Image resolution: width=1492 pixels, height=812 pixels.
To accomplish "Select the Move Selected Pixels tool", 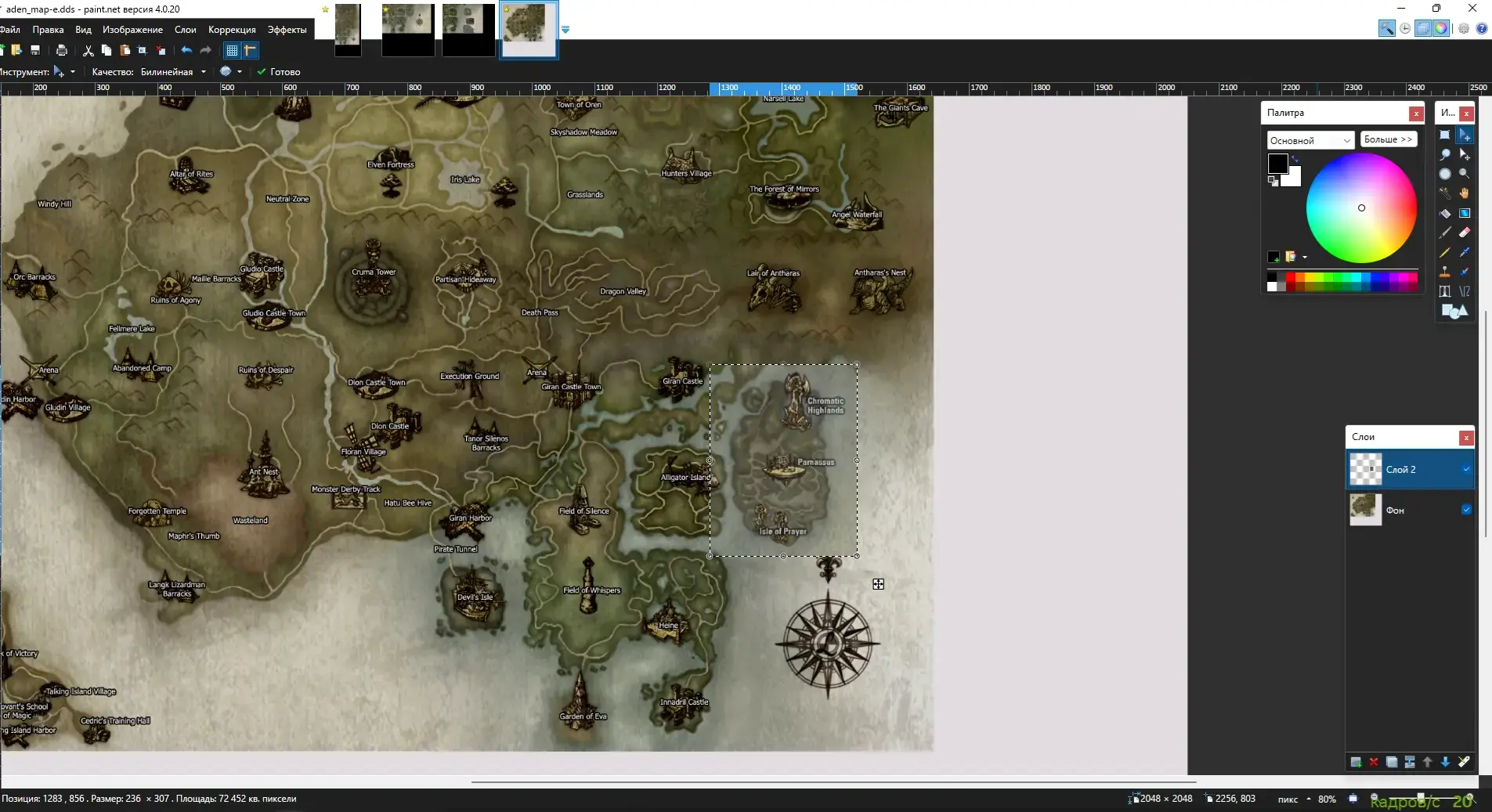I will point(1465,135).
